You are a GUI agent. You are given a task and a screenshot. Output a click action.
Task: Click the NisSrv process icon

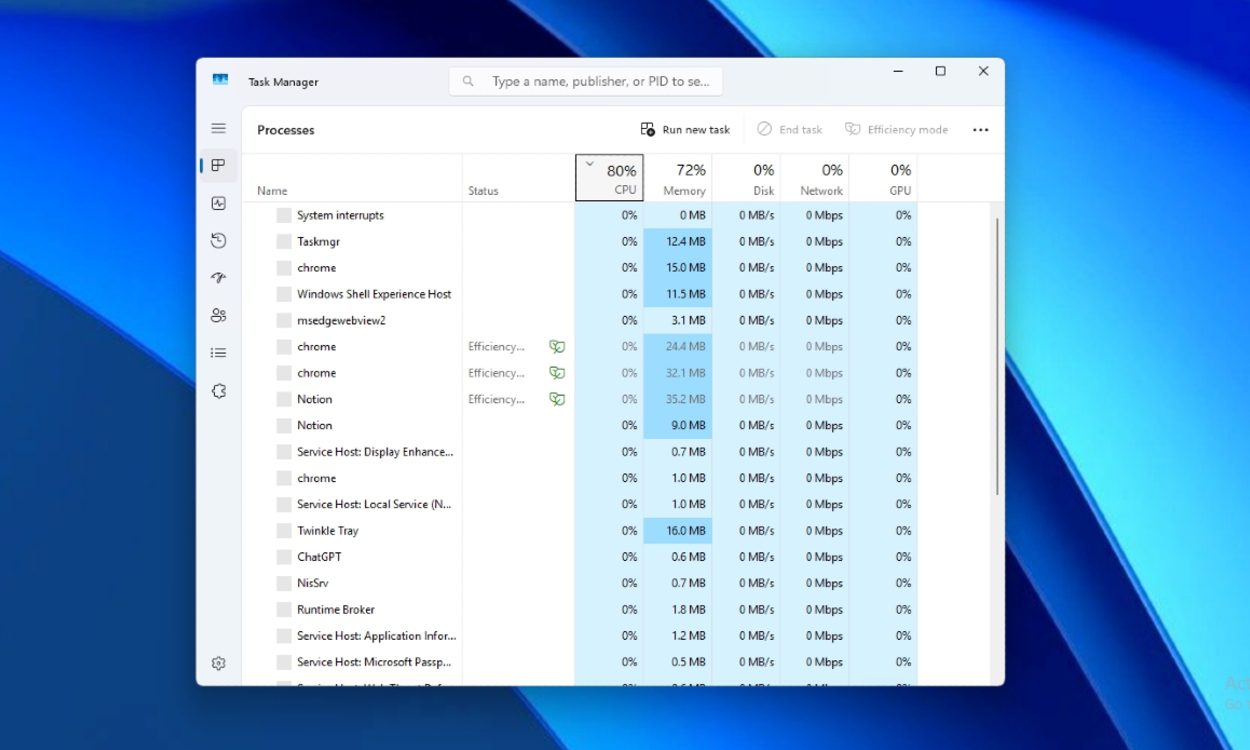[284, 583]
